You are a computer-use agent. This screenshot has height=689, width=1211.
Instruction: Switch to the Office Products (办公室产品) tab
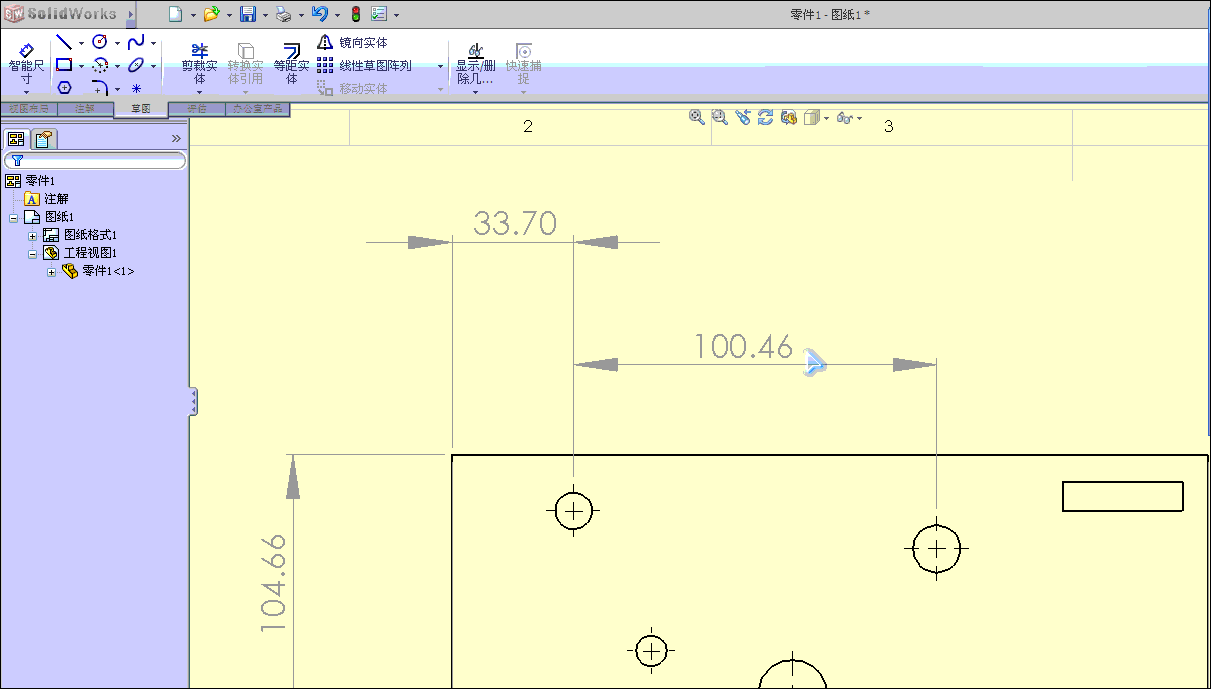257,108
